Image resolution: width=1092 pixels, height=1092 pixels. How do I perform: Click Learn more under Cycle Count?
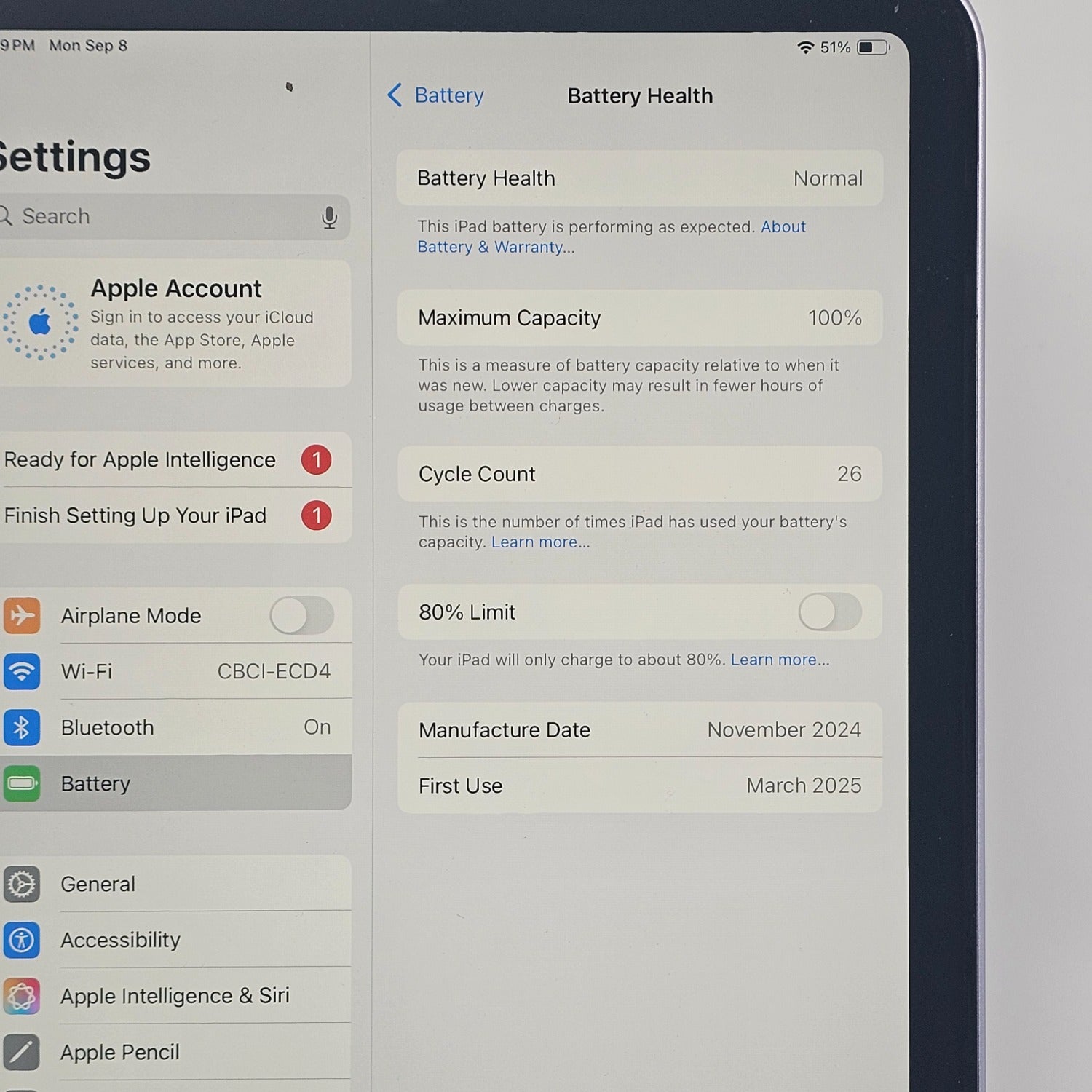[x=540, y=542]
